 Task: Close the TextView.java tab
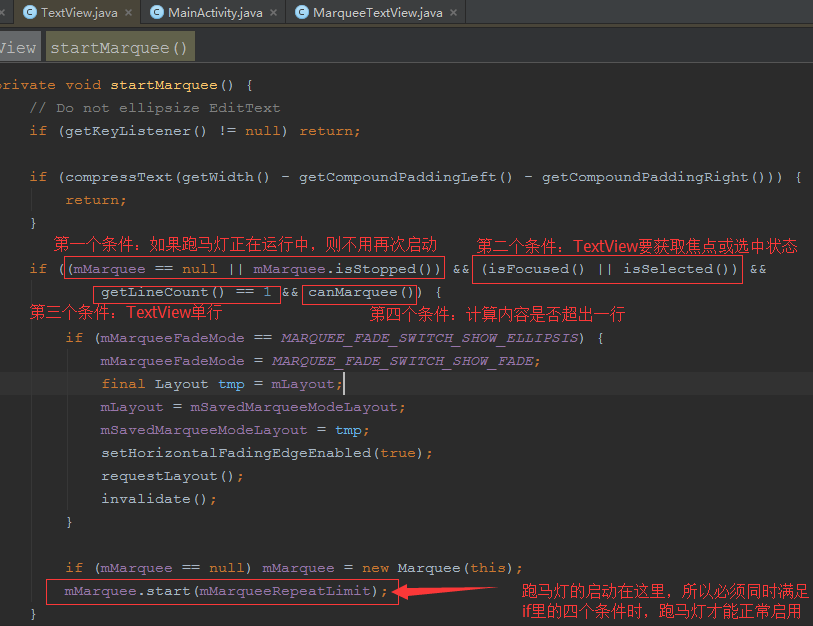(x=129, y=12)
